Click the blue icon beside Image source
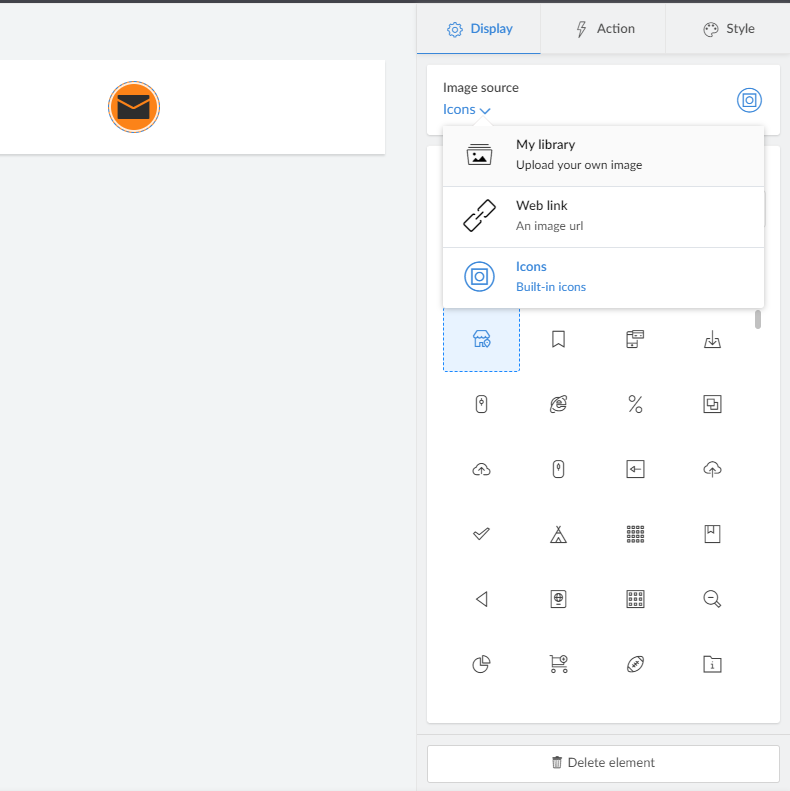Screen dimensions: 790x791 (749, 100)
